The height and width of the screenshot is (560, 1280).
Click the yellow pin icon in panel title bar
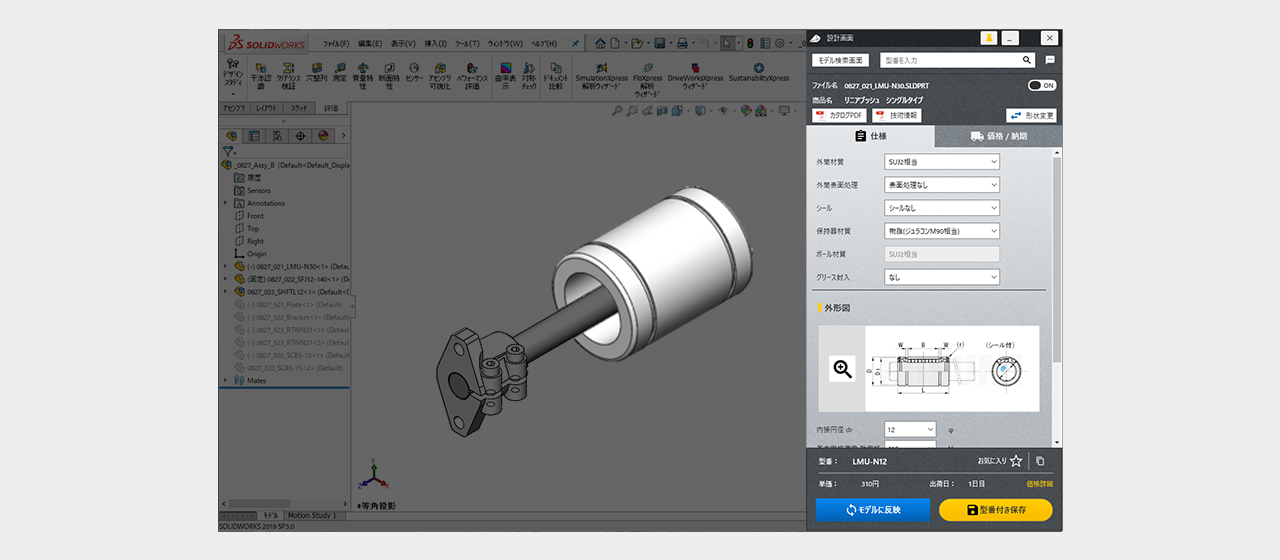click(988, 38)
